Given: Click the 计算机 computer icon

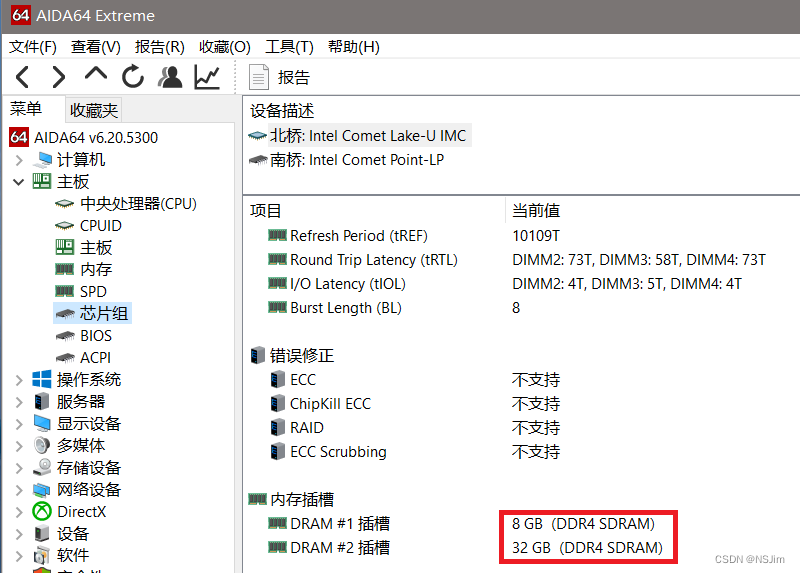Looking at the screenshot, I should pyautogui.click(x=42, y=160).
